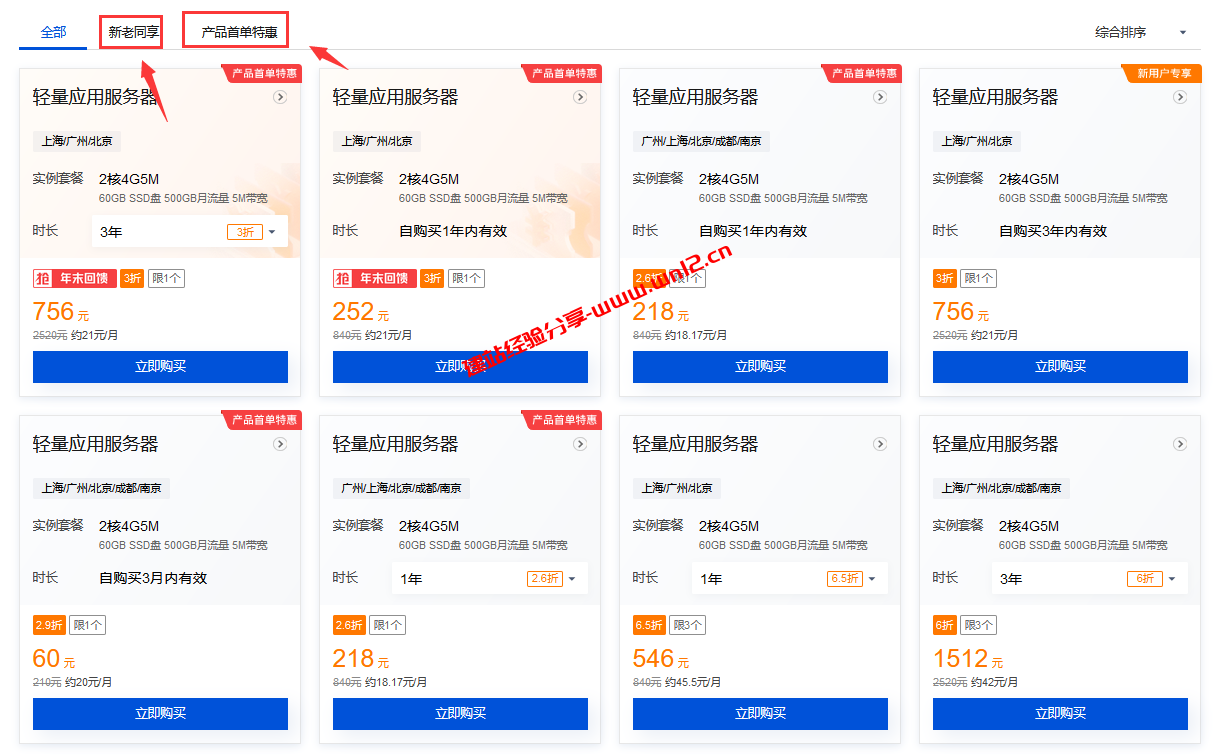The height and width of the screenshot is (756, 1228).
Task: Click circular arrow icon on new-user exclusive card
Action: 1180,97
